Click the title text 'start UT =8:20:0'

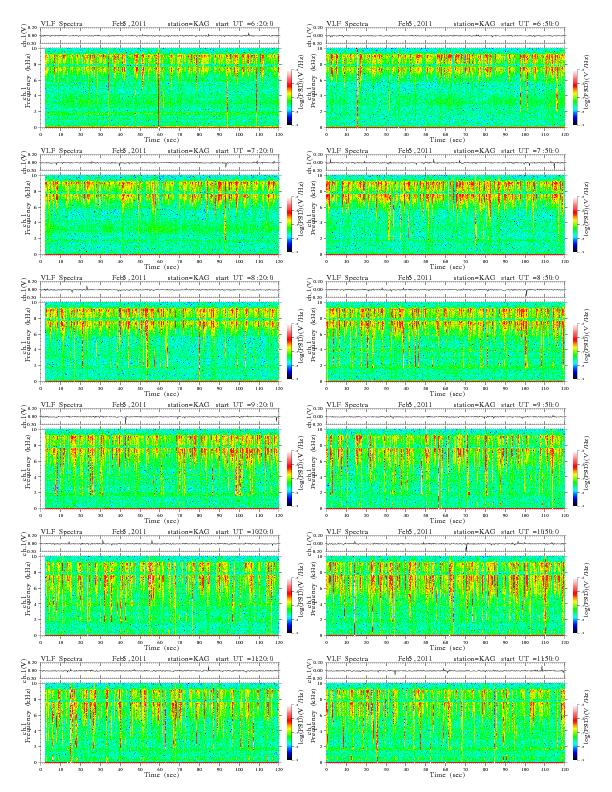click(245, 278)
